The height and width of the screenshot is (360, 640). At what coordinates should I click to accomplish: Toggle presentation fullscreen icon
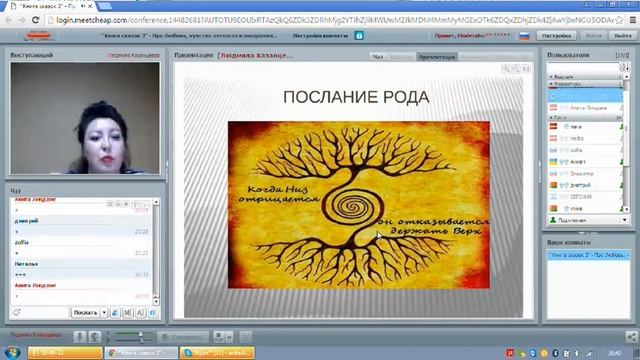coord(526,69)
